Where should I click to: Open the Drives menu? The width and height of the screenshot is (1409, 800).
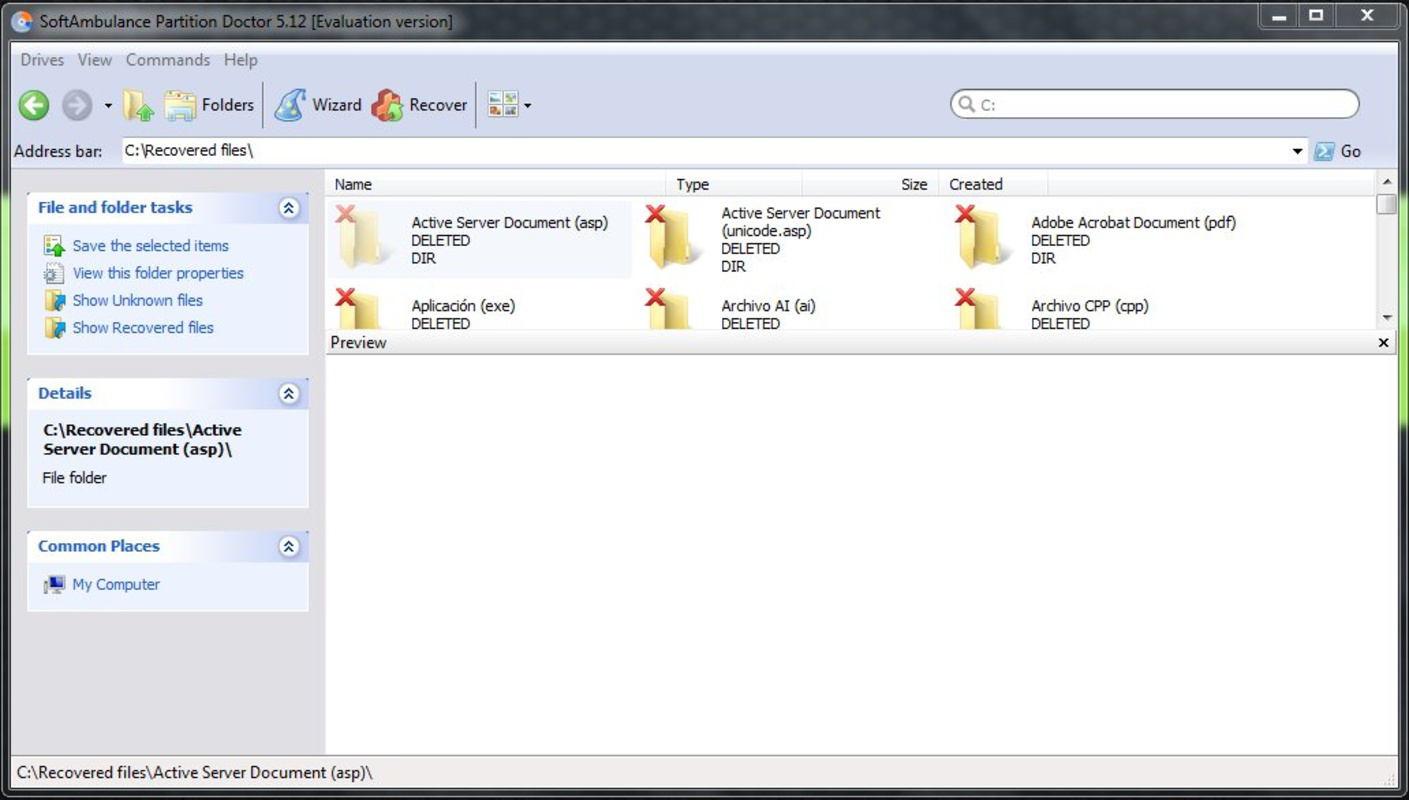click(x=42, y=60)
